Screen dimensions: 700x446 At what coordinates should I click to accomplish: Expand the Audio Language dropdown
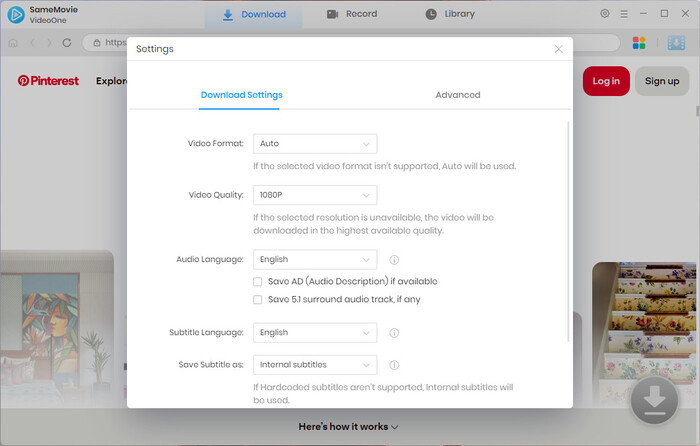315,259
